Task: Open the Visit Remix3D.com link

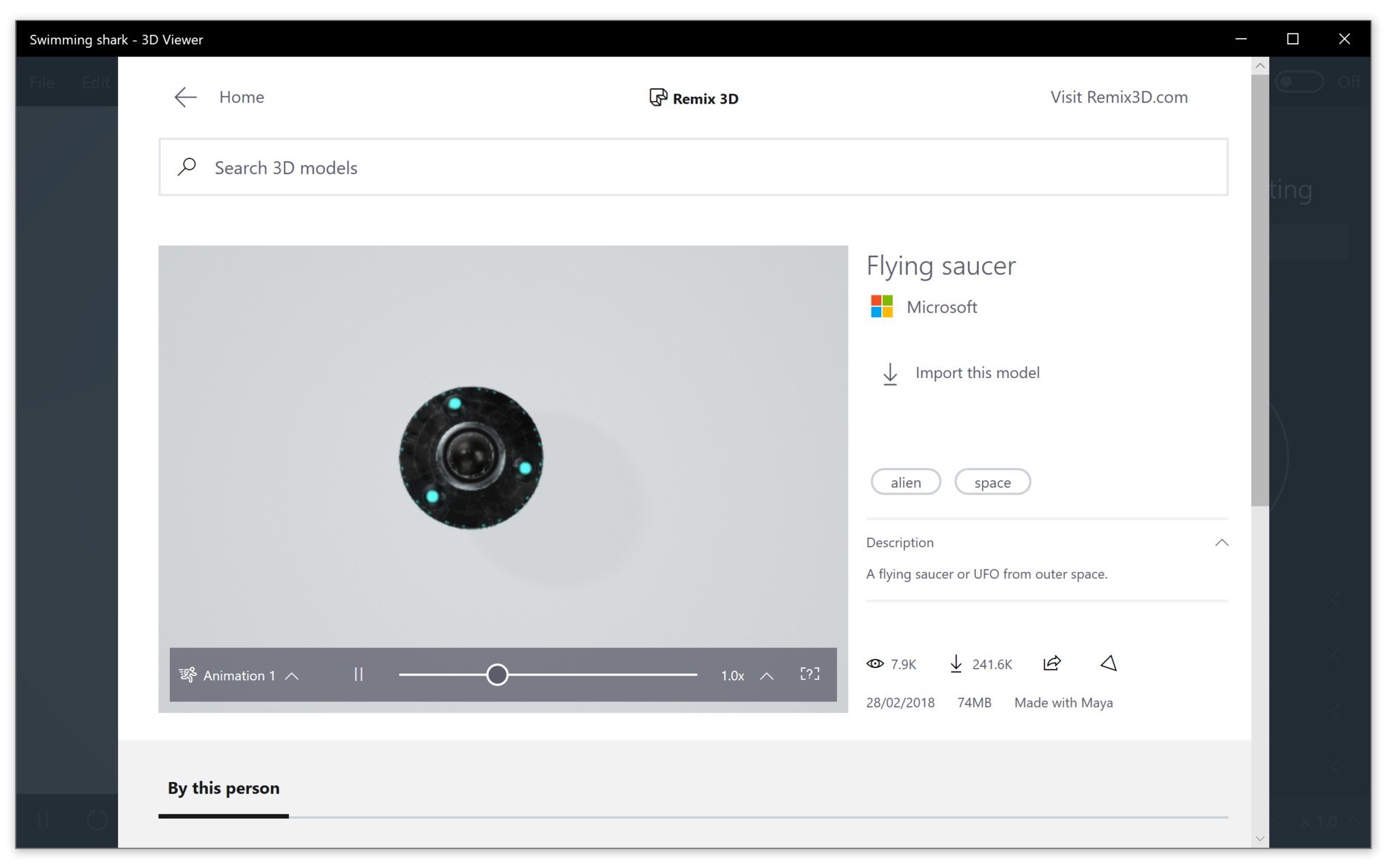Action: click(x=1118, y=97)
